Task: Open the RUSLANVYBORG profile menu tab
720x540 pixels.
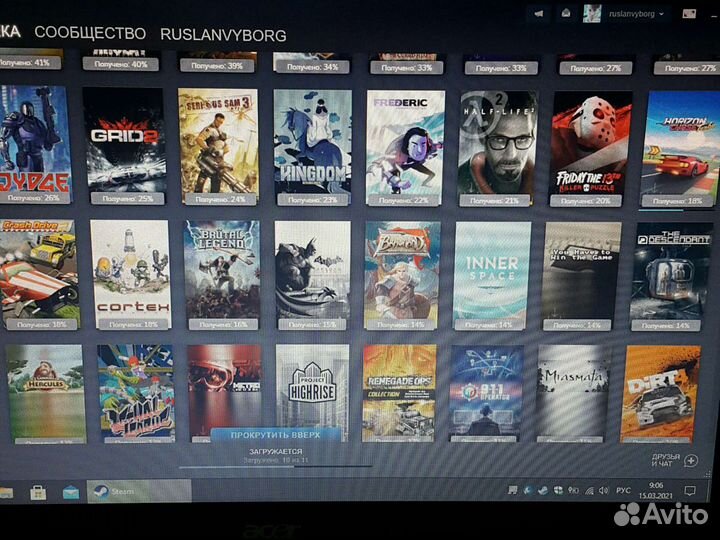Action: [x=223, y=35]
